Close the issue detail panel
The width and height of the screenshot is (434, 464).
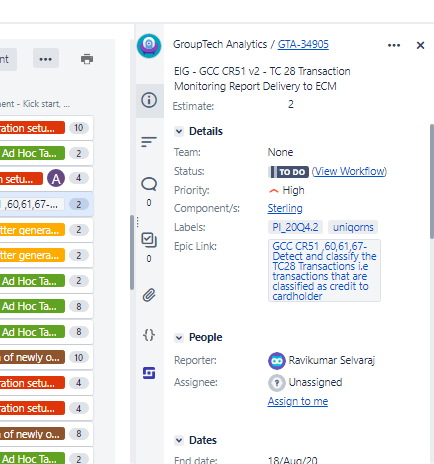[420, 45]
